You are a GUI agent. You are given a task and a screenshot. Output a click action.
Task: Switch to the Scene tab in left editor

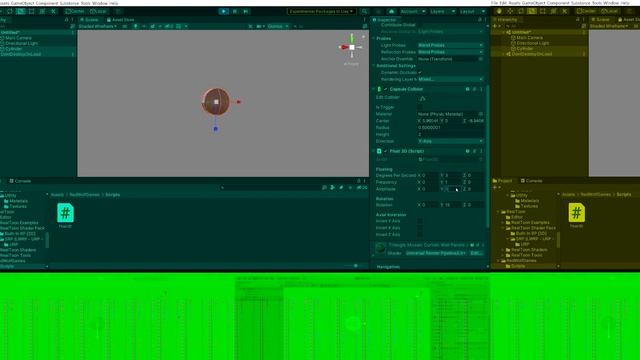point(89,20)
